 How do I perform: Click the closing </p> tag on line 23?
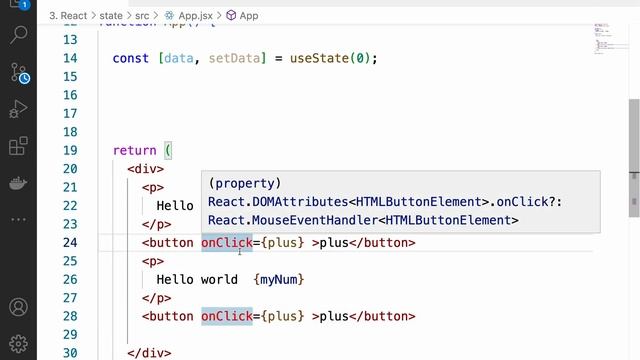[x=157, y=224]
